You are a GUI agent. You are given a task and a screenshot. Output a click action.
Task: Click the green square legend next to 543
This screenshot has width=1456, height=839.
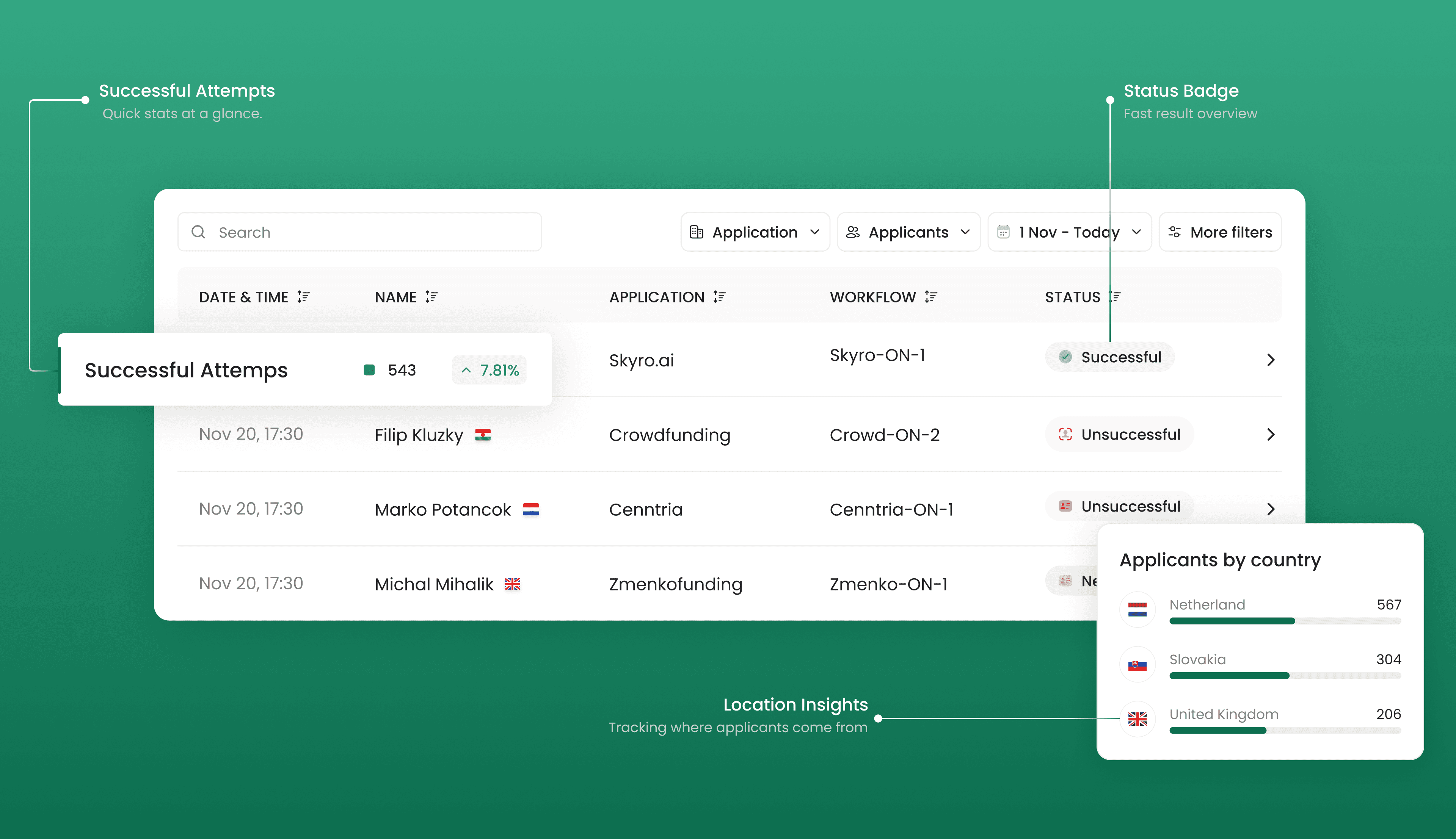pyautogui.click(x=369, y=370)
